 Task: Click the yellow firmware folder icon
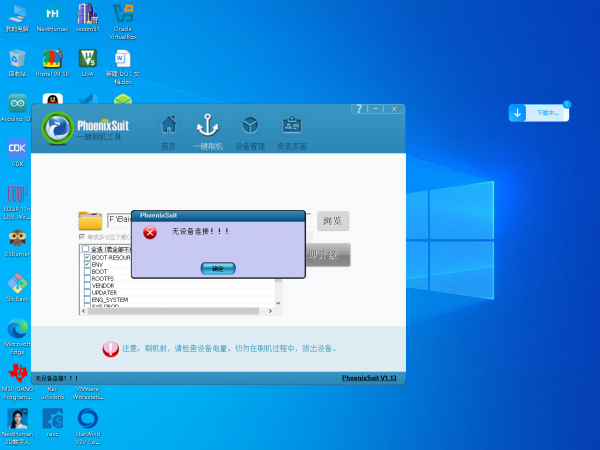click(x=91, y=221)
